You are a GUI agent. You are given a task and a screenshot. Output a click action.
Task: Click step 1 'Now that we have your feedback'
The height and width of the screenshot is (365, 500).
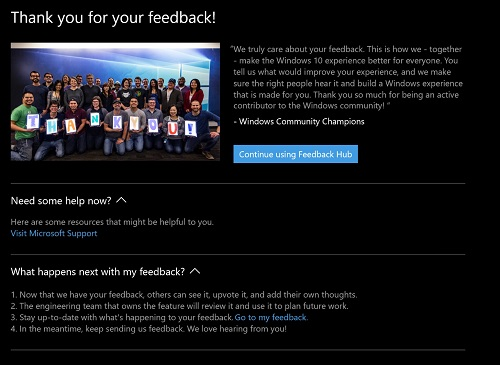(x=184, y=295)
